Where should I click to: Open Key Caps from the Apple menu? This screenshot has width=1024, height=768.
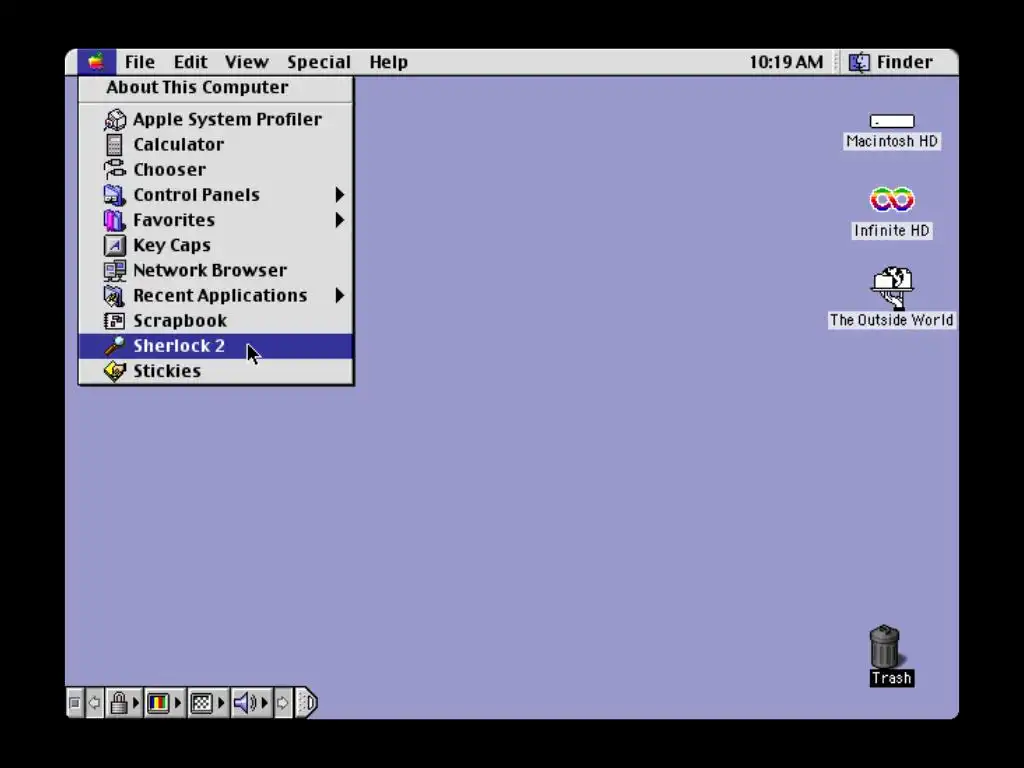tap(216, 245)
